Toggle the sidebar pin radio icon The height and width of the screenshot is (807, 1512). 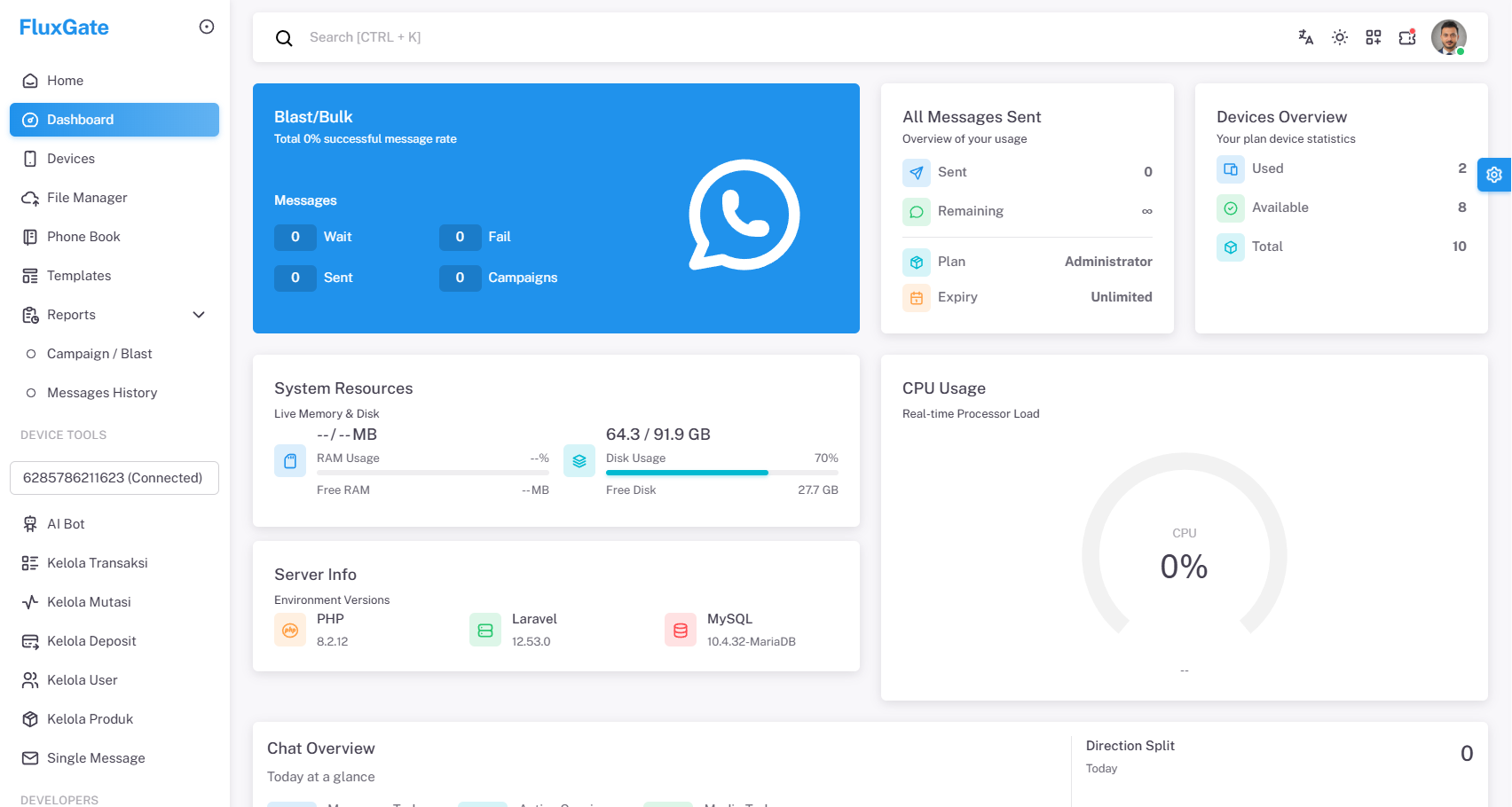click(x=207, y=27)
